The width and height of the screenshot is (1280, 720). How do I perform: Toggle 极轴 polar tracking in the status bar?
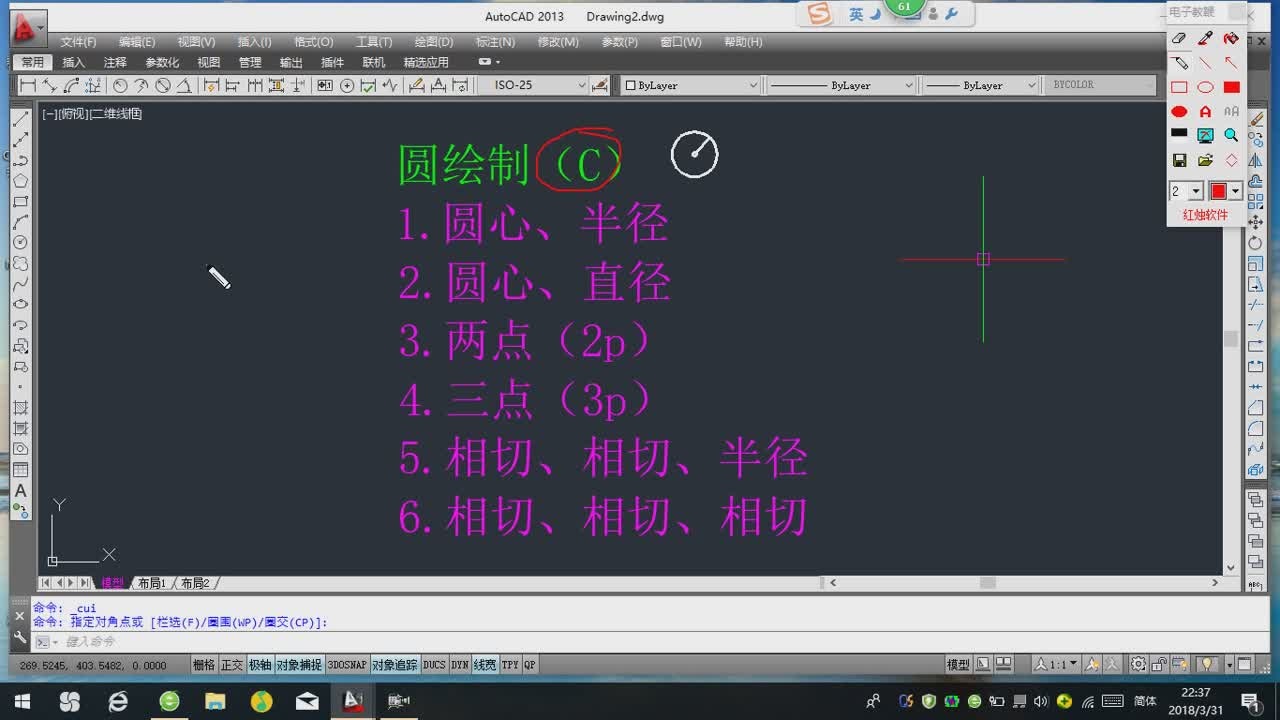260,665
